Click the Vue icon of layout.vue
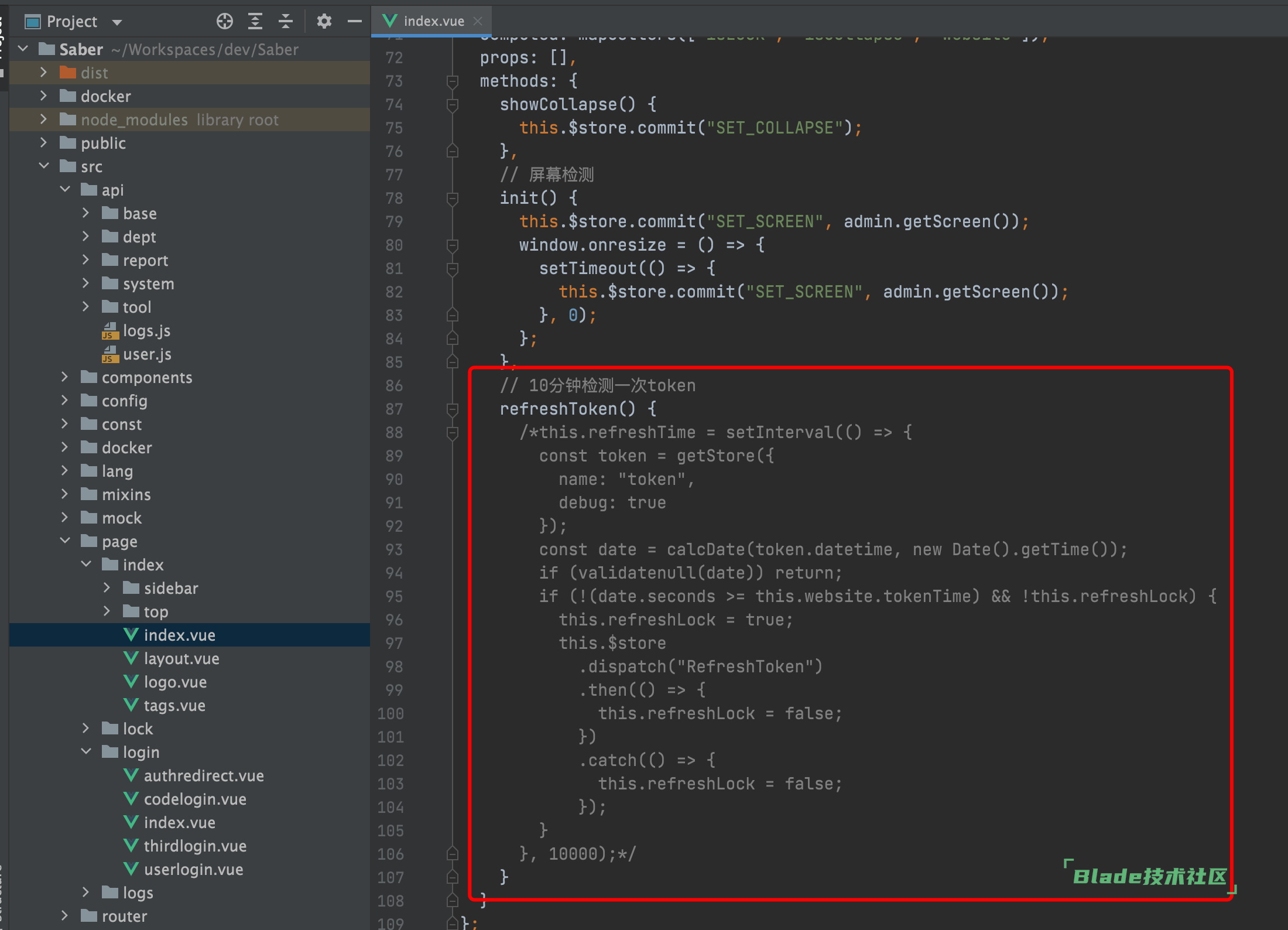Viewport: 1288px width, 930px height. [x=131, y=658]
